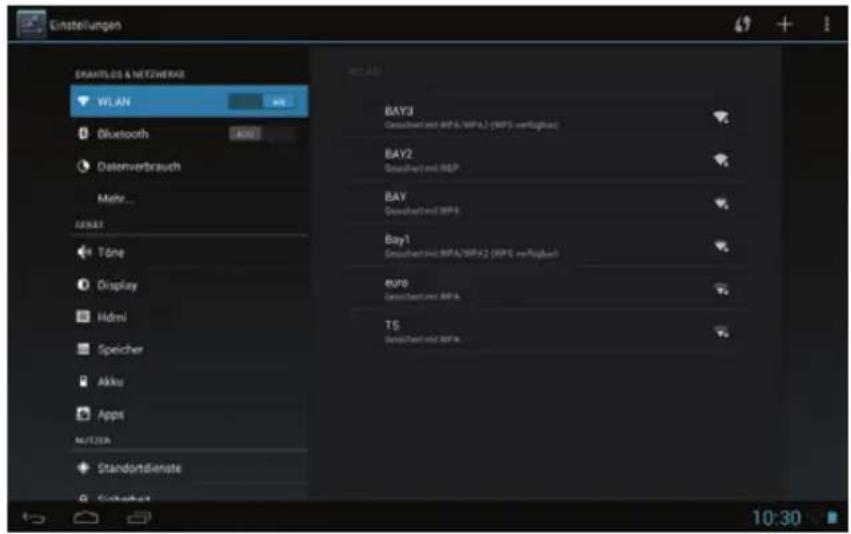
Task: Click BAY3 signal strength icon
Action: [x=721, y=117]
